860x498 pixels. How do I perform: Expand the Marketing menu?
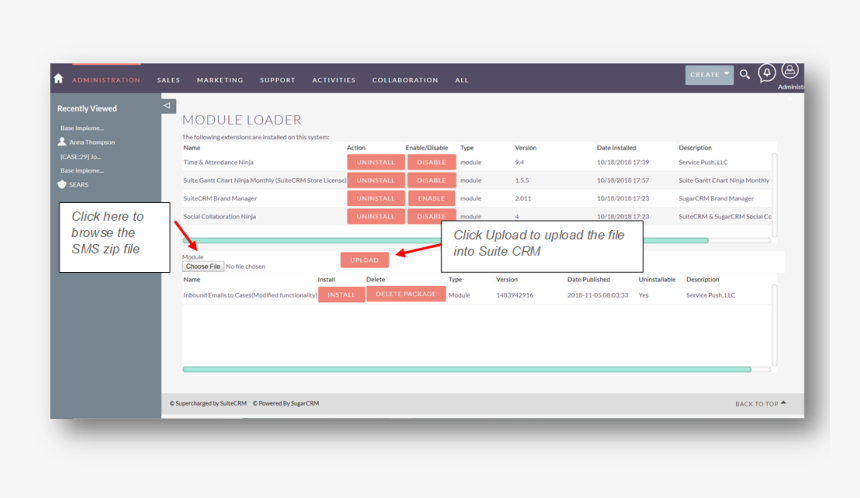(x=220, y=80)
